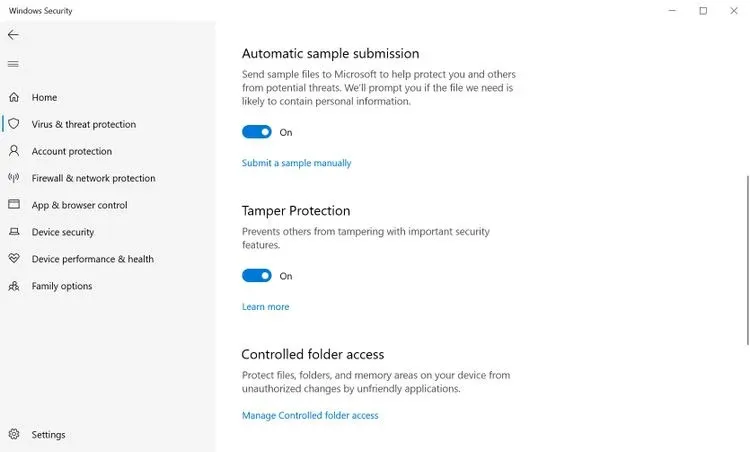Turn off Automatic sample submission toggle
The width and height of the screenshot is (750, 452).
coord(257,132)
